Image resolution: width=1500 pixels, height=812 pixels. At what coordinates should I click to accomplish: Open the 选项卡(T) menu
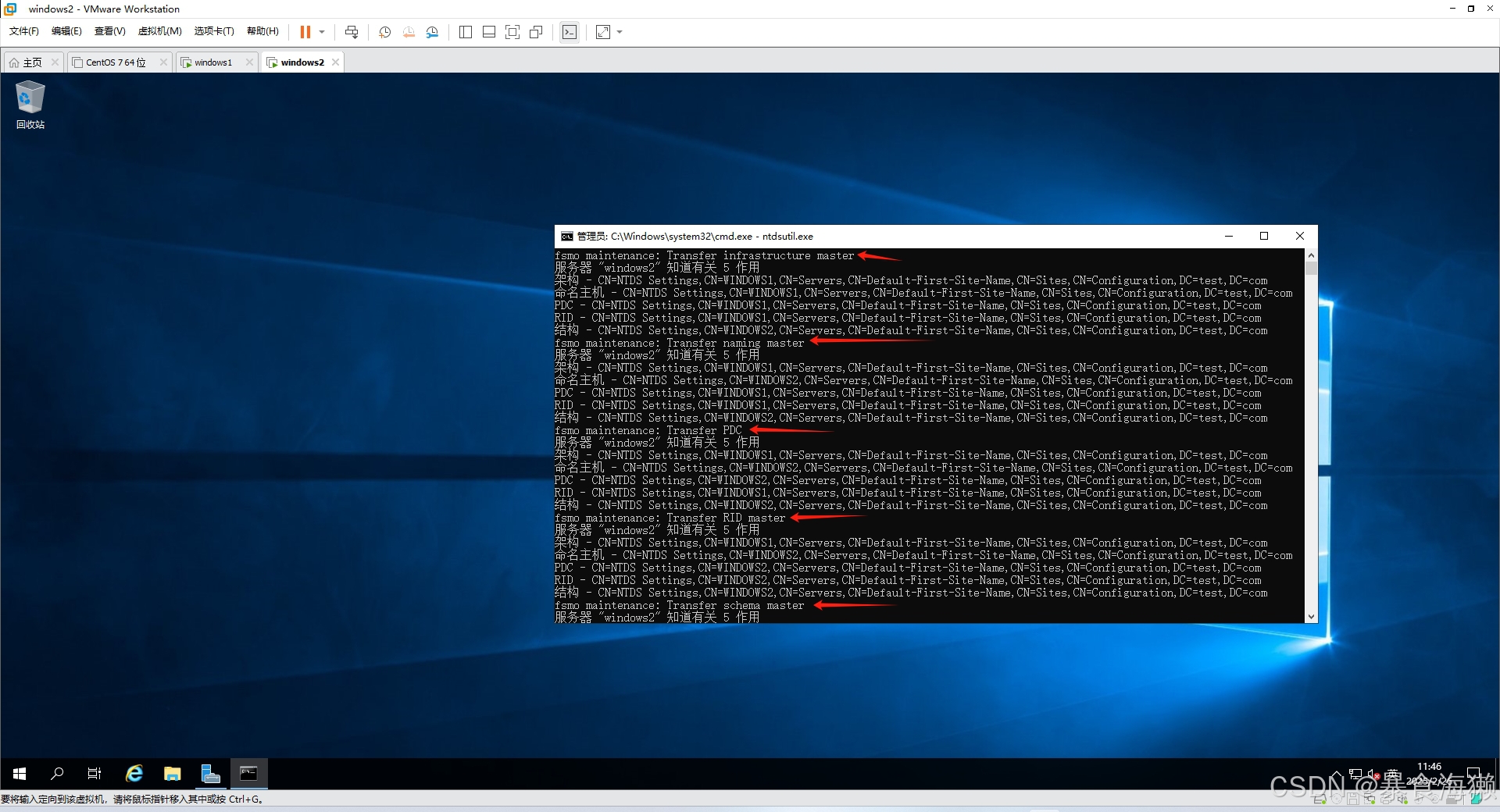click(214, 31)
